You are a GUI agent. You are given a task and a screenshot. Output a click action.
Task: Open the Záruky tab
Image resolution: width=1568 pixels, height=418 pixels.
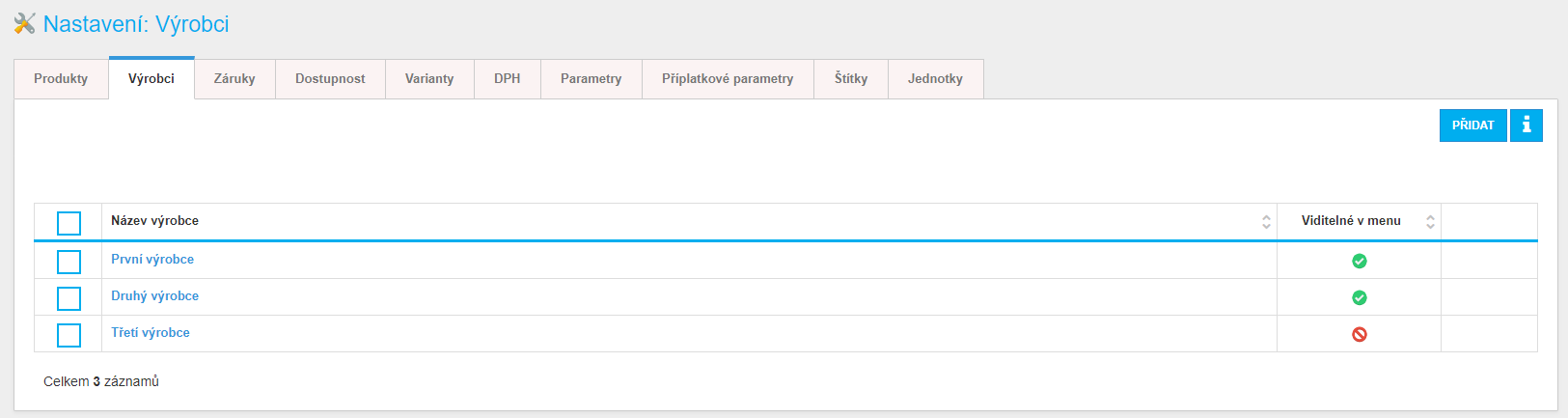pos(234,79)
